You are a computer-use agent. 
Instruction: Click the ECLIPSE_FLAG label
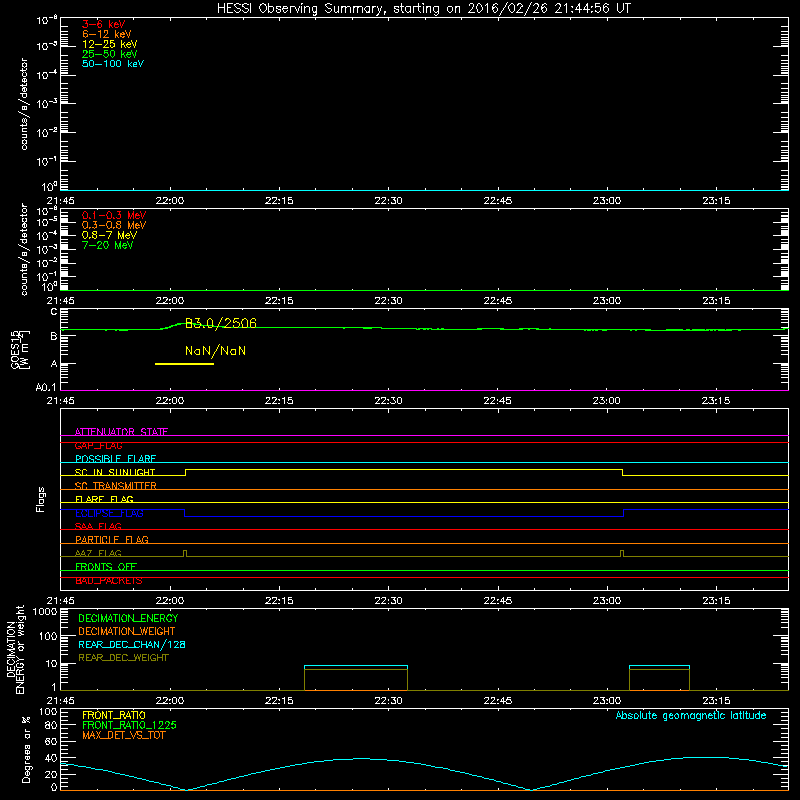109,513
